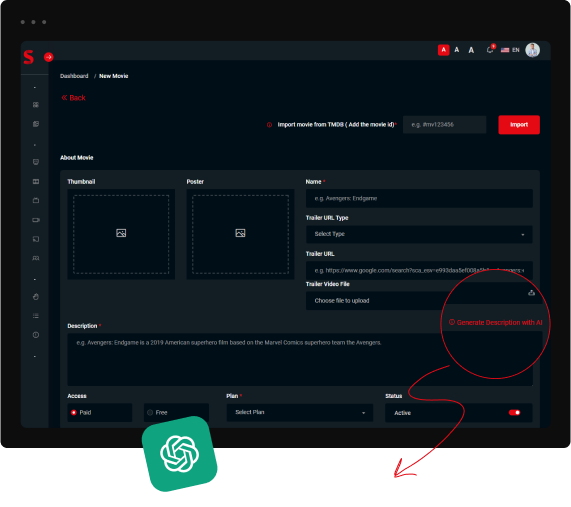This screenshot has width=571, height=507.
Task: Click the New Movie breadcrumb
Action: [114, 76]
